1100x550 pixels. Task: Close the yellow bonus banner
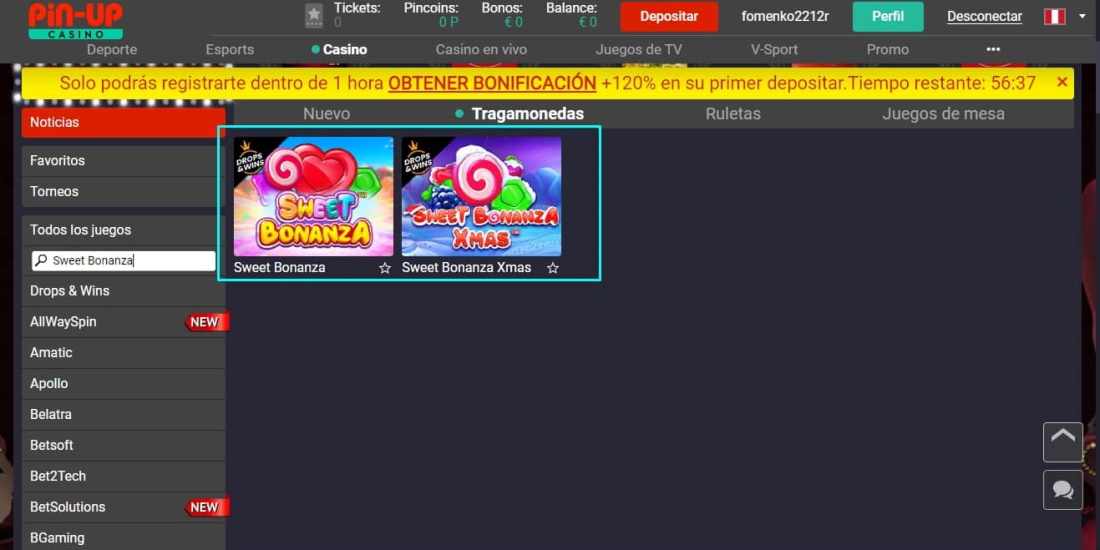pyautogui.click(x=1062, y=83)
